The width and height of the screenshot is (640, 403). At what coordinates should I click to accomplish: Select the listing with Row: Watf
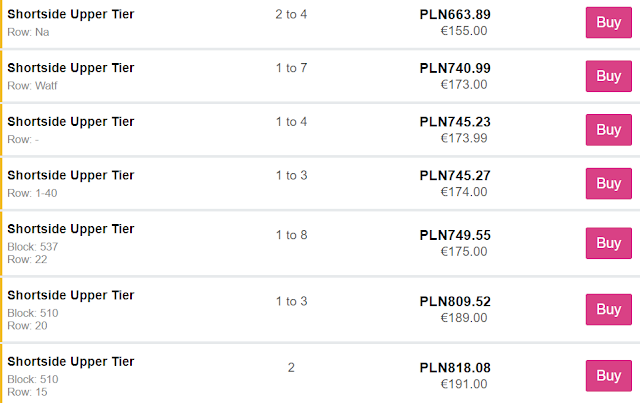(320, 76)
